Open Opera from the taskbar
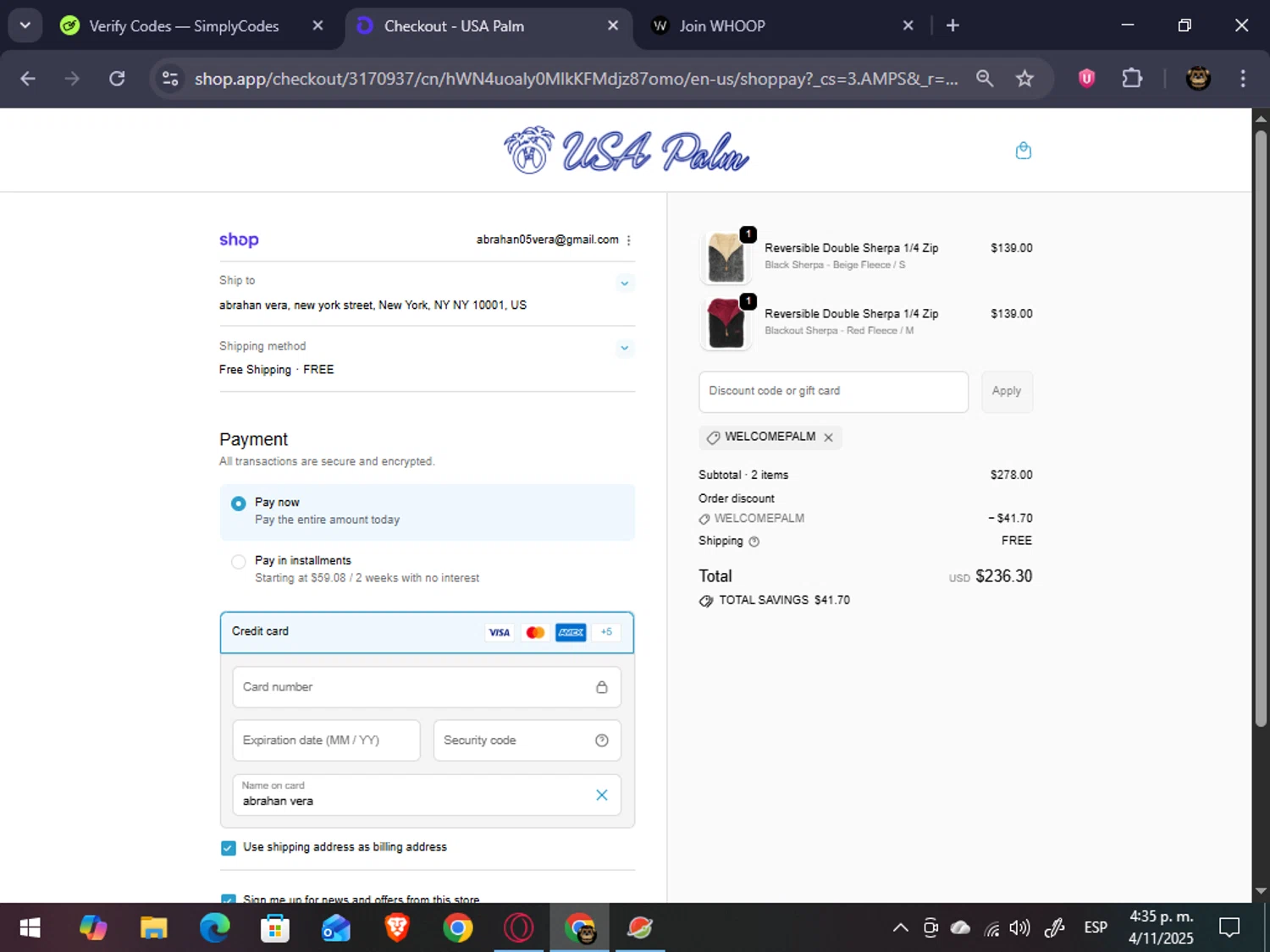 click(x=518, y=928)
